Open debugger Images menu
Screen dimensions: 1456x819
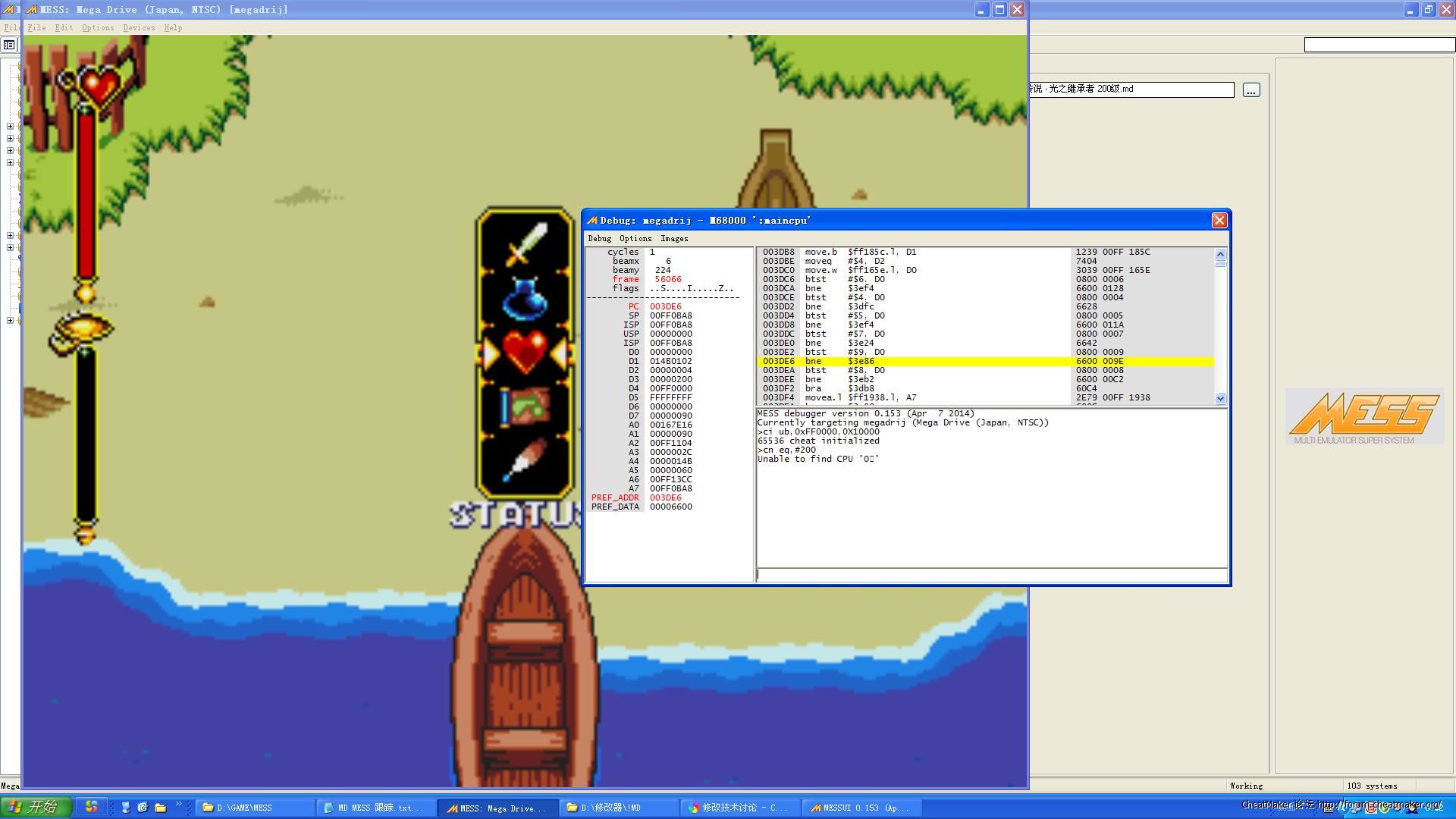coord(673,239)
